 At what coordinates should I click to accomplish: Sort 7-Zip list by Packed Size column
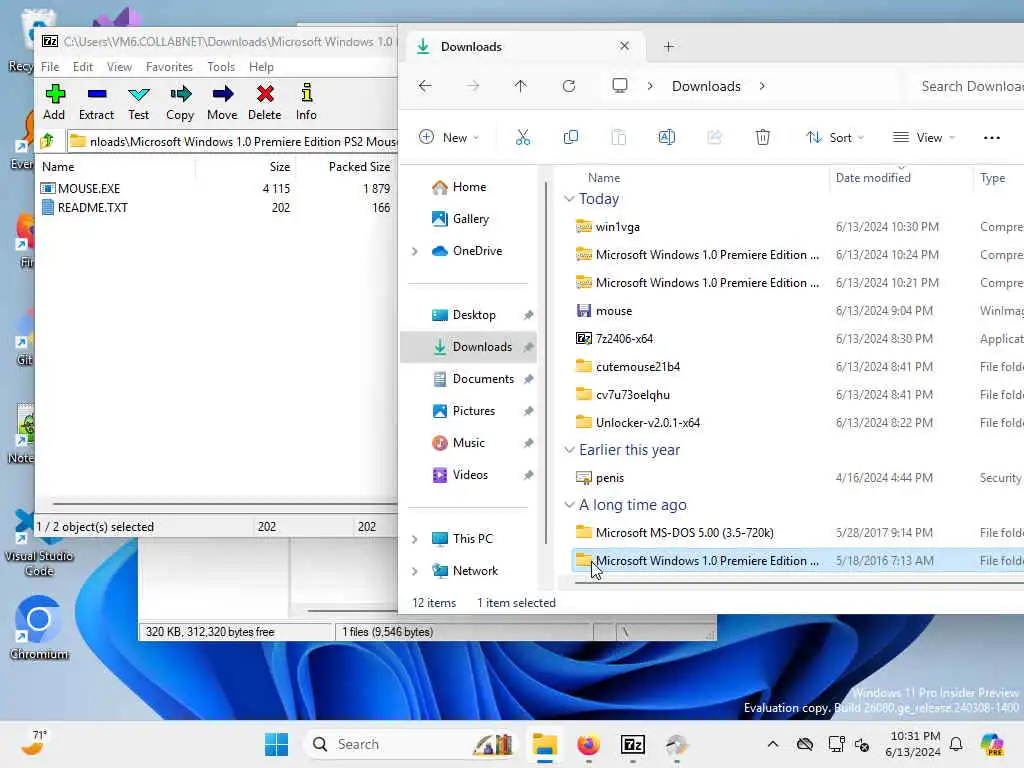359,167
